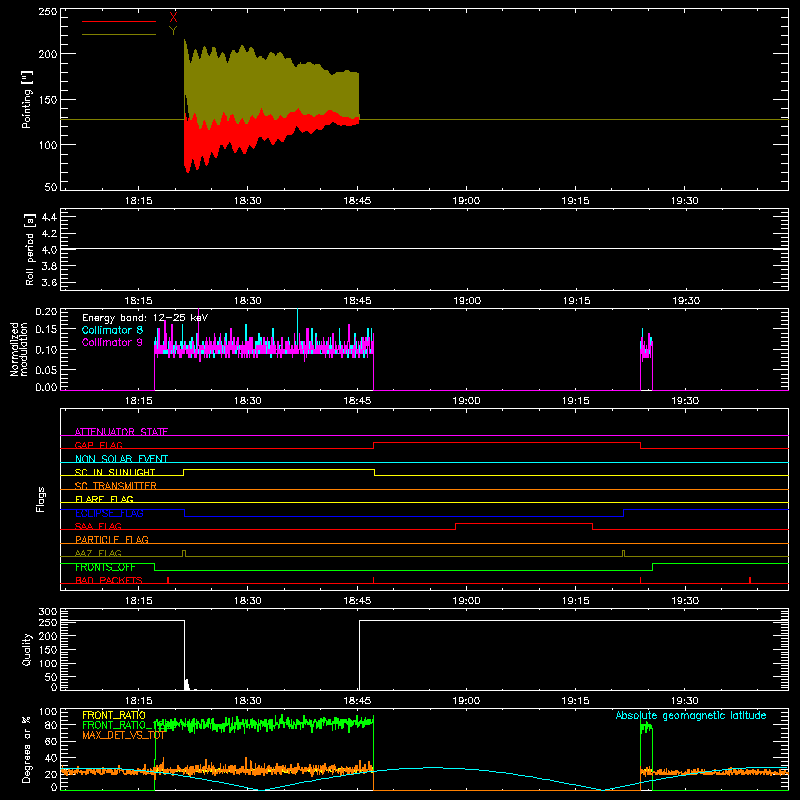Select the Y legend label
The height and width of the screenshot is (800, 800).
pos(173,31)
